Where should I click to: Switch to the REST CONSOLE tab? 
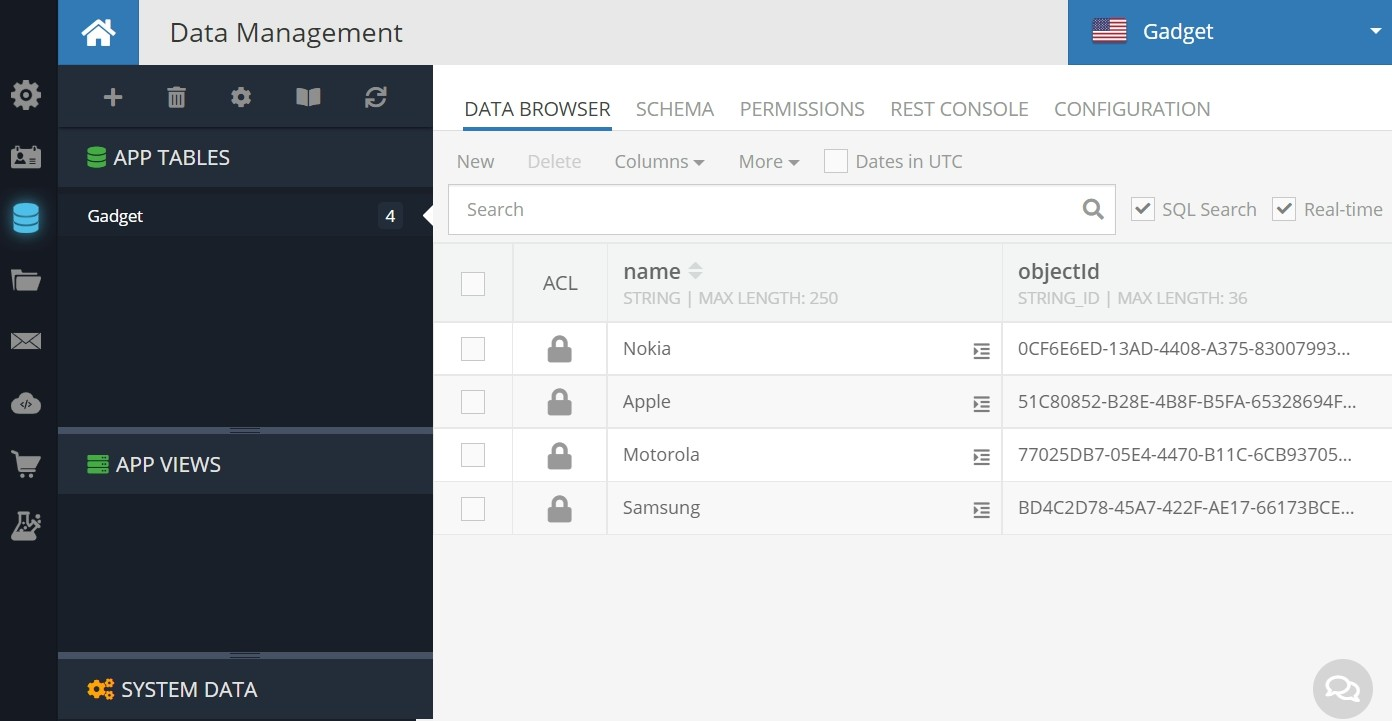tap(959, 109)
